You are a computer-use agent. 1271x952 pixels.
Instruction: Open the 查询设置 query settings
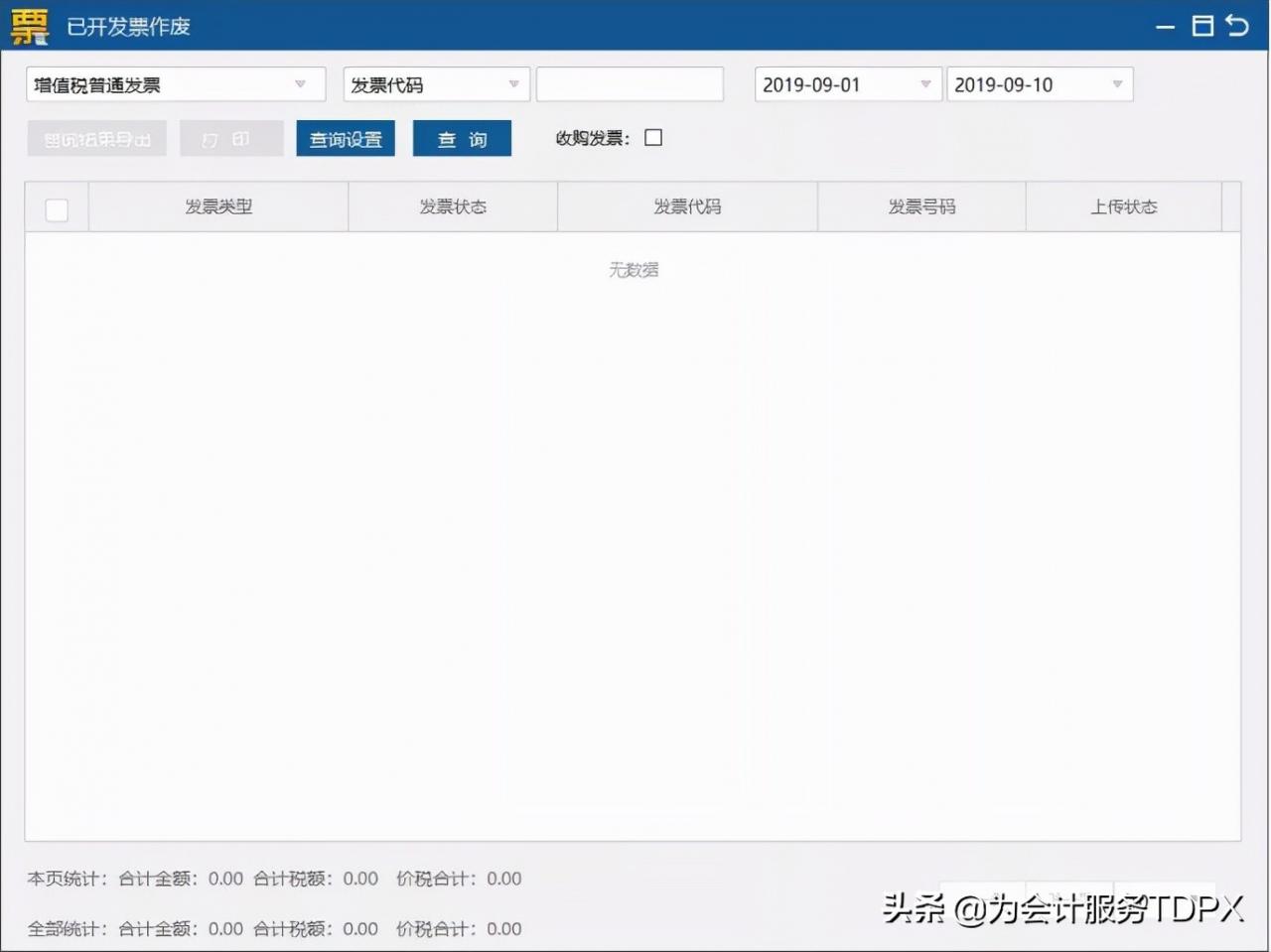345,139
